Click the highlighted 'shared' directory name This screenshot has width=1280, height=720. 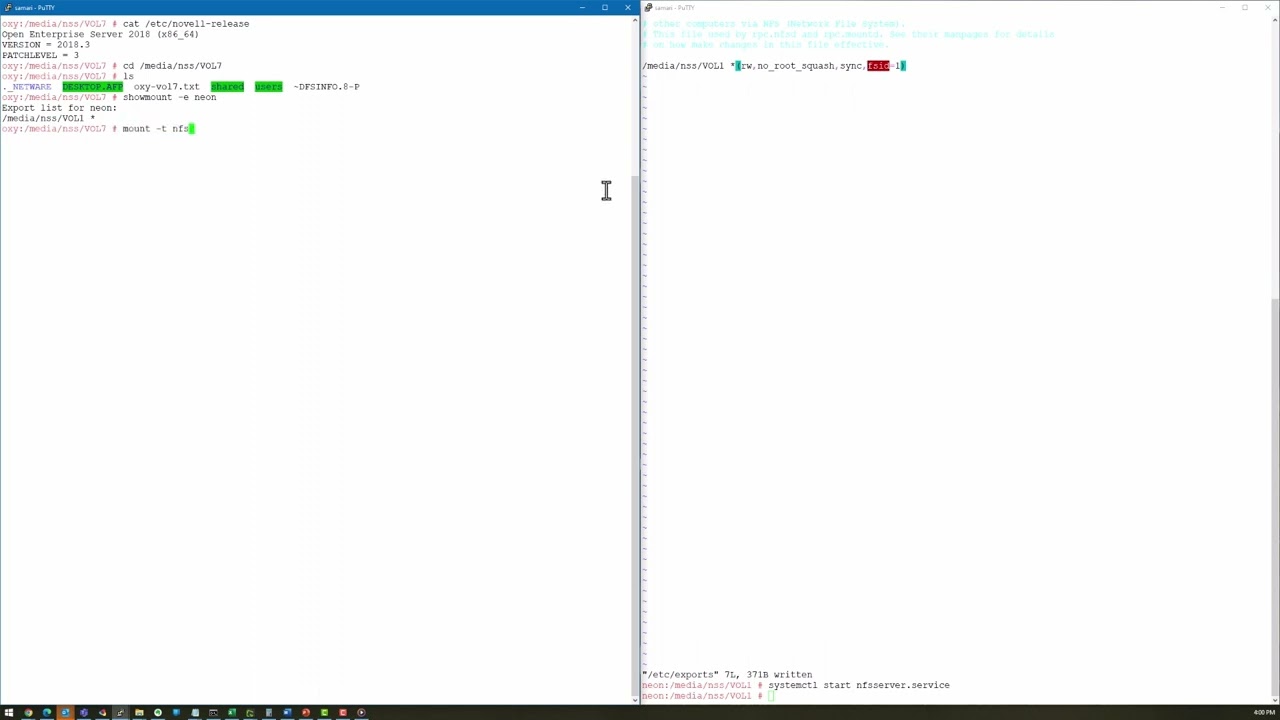227,87
